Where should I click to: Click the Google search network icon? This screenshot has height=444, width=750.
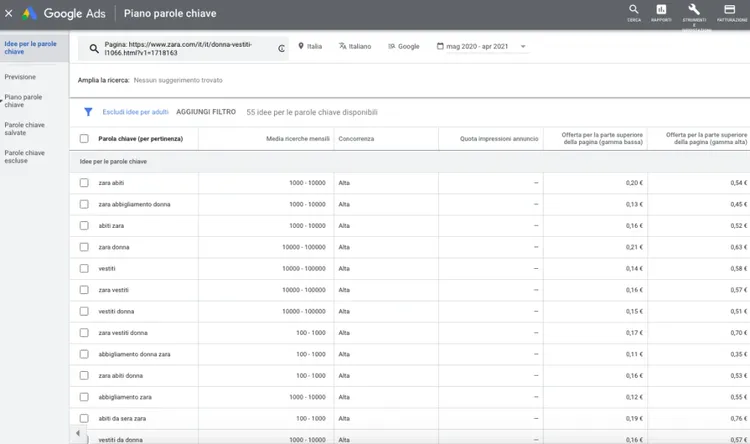(x=391, y=46)
